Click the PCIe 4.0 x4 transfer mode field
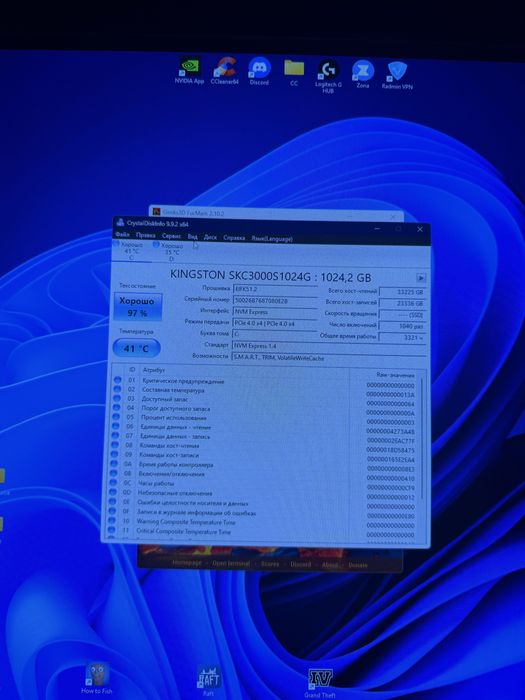525x700 pixels. pos(274,323)
